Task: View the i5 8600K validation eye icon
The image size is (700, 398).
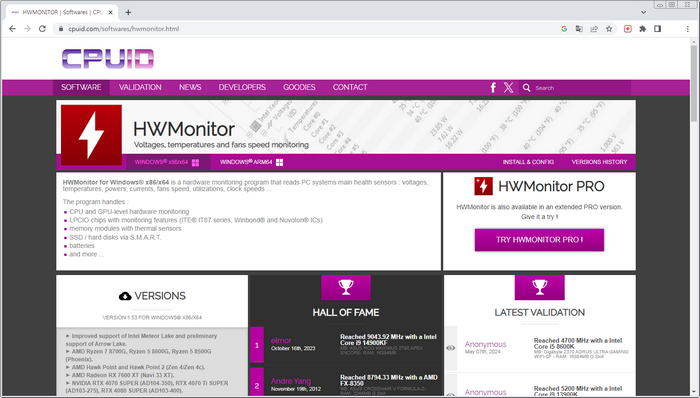Action: coord(450,348)
